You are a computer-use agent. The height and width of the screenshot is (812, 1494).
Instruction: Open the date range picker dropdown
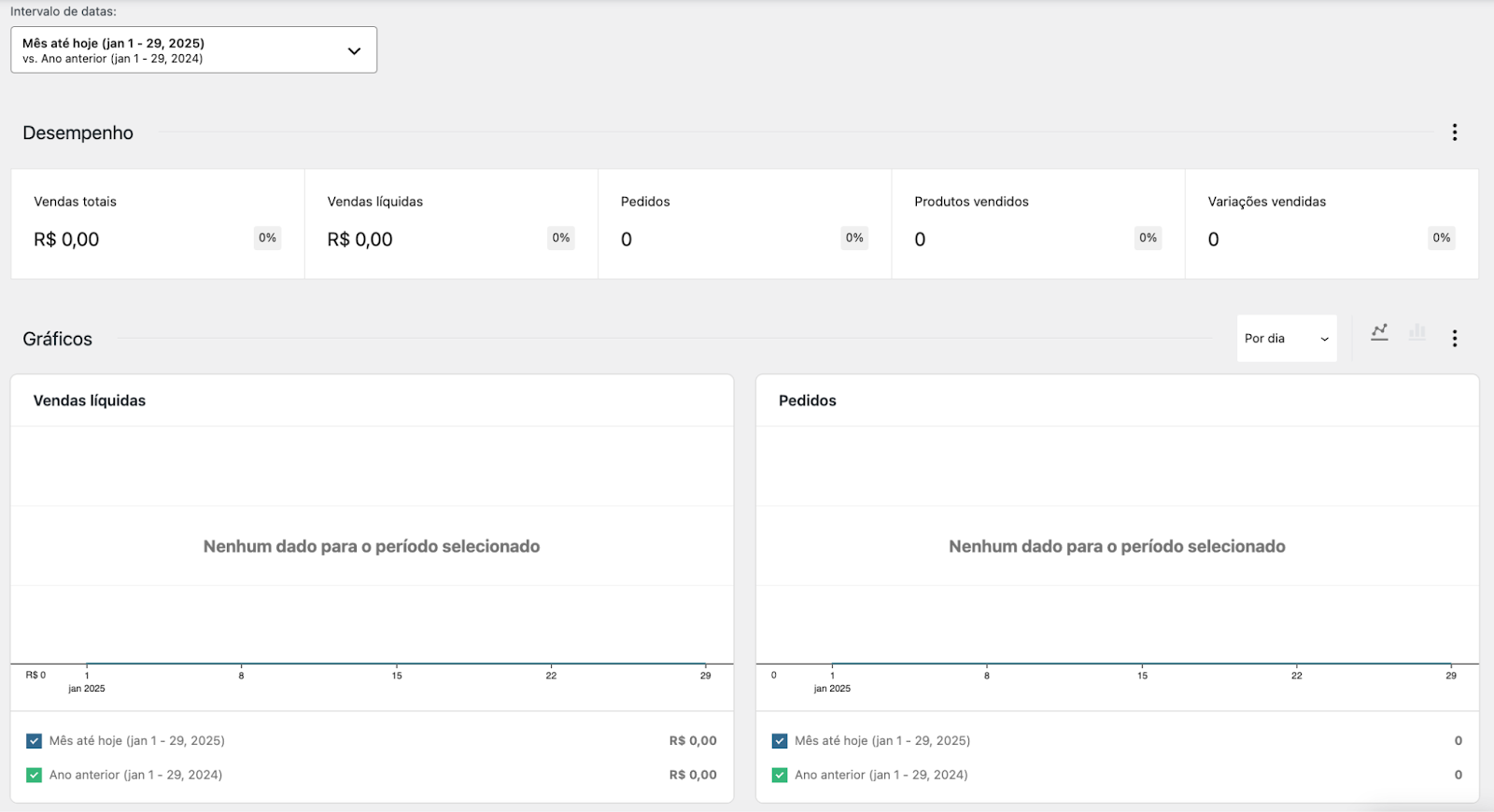click(x=193, y=50)
